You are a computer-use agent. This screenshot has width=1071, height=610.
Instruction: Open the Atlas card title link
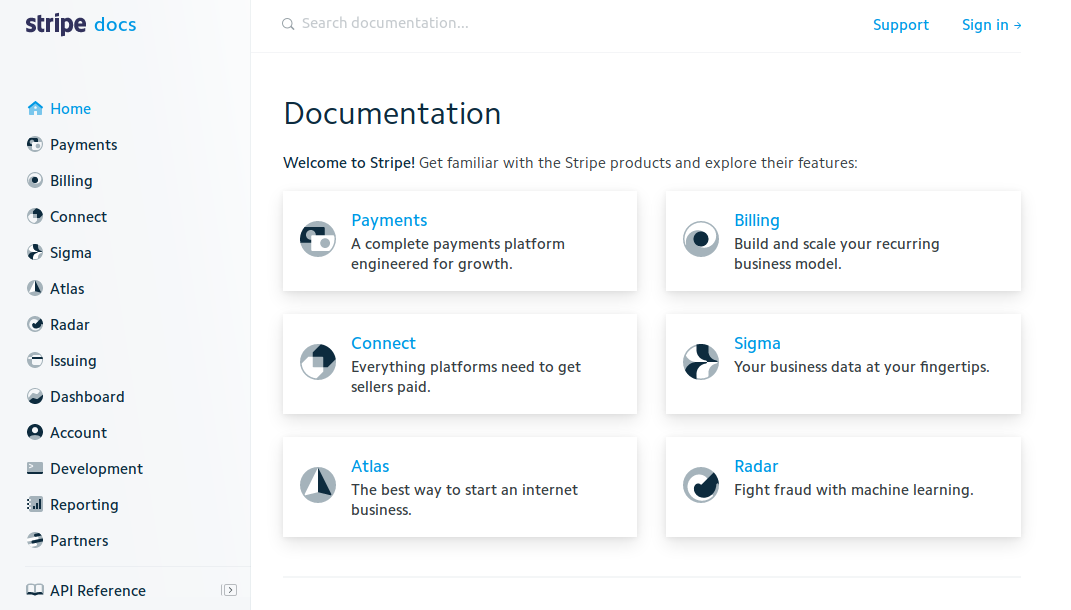(x=370, y=466)
